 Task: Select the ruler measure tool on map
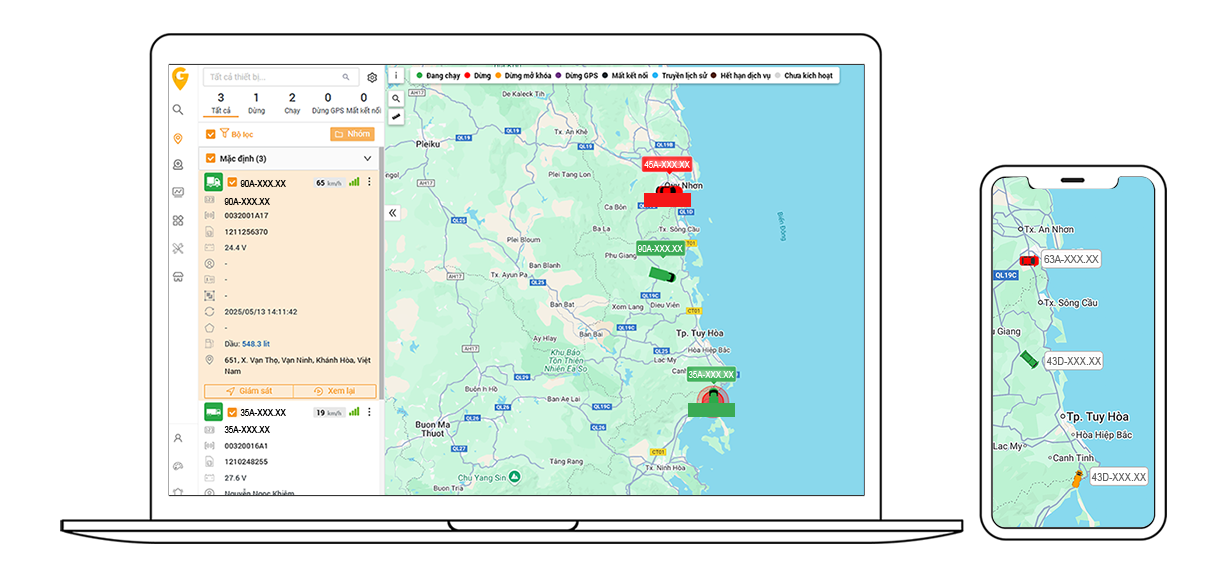click(x=396, y=117)
